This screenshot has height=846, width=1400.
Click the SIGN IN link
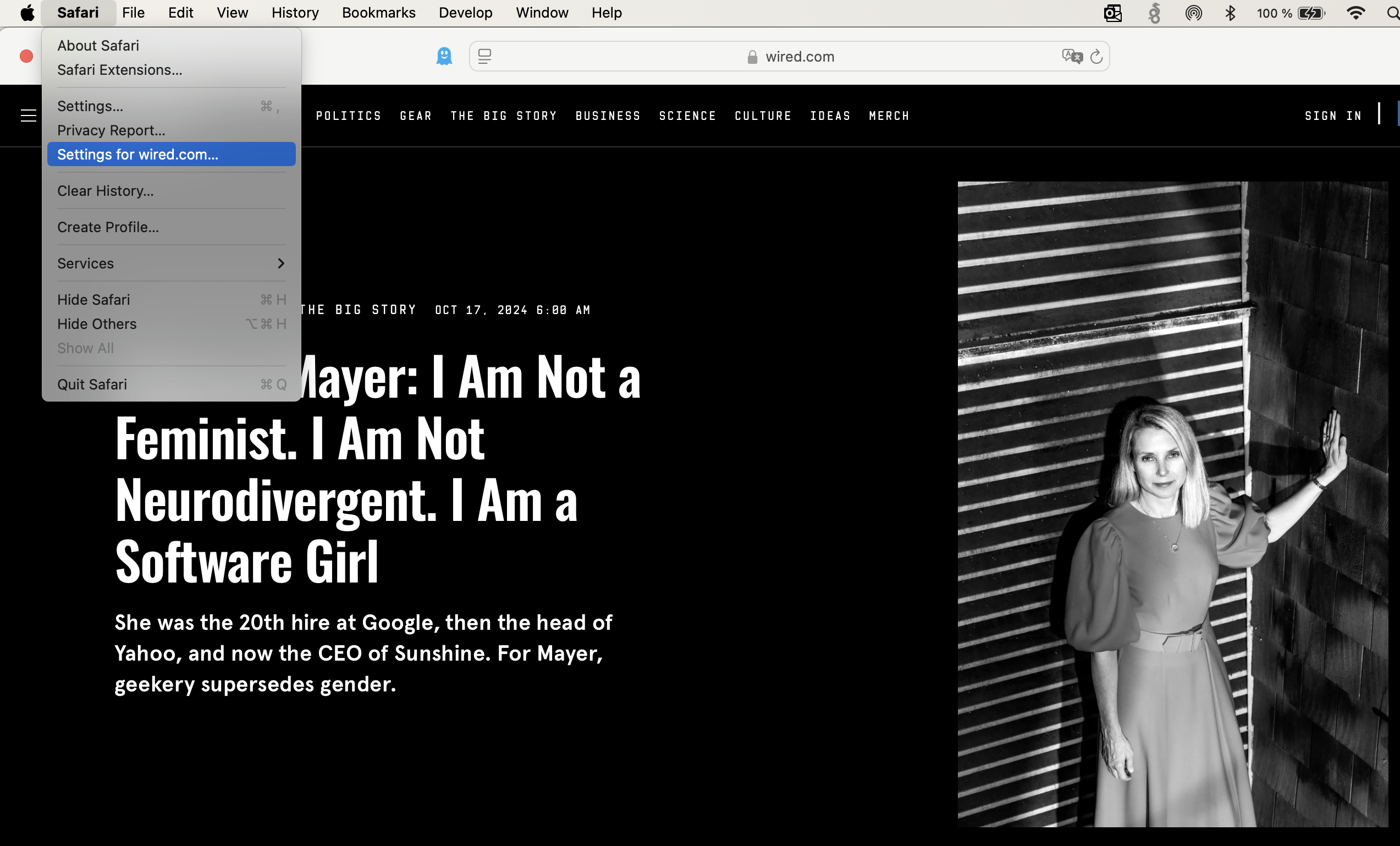pos(1333,116)
